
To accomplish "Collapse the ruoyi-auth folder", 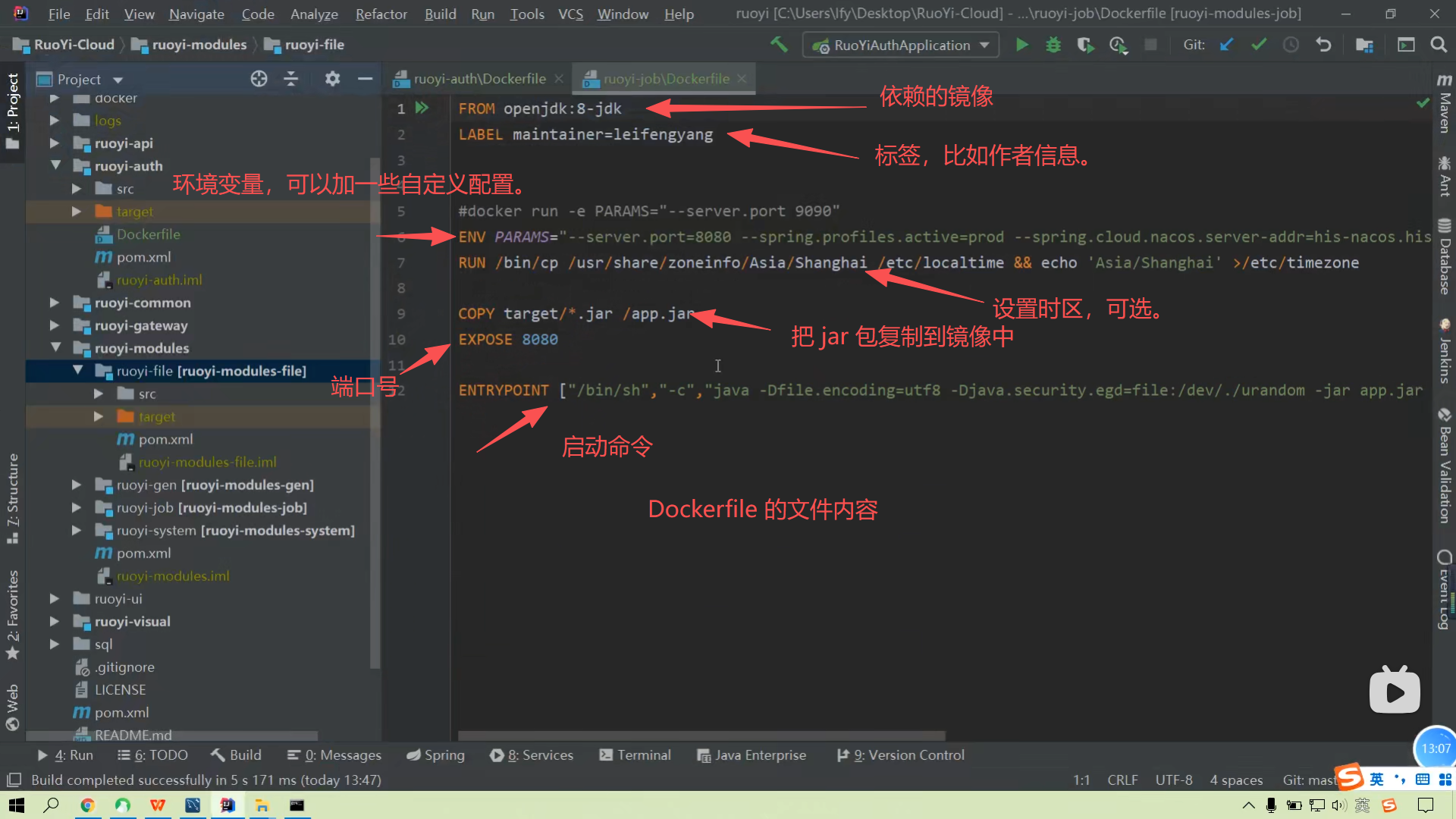I will pyautogui.click(x=55, y=165).
